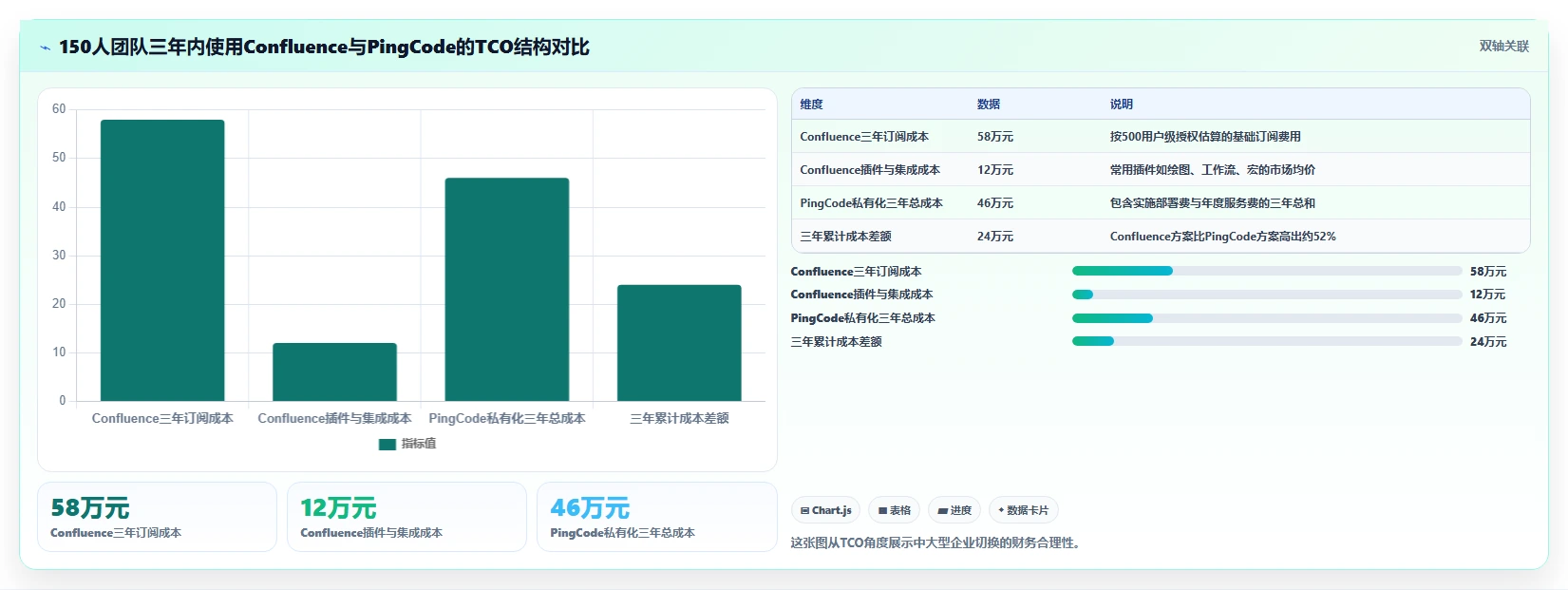This screenshot has width=1568, height=590.
Task: Click the progress bar for Confluence插件与集成成本
Action: [1267, 295]
